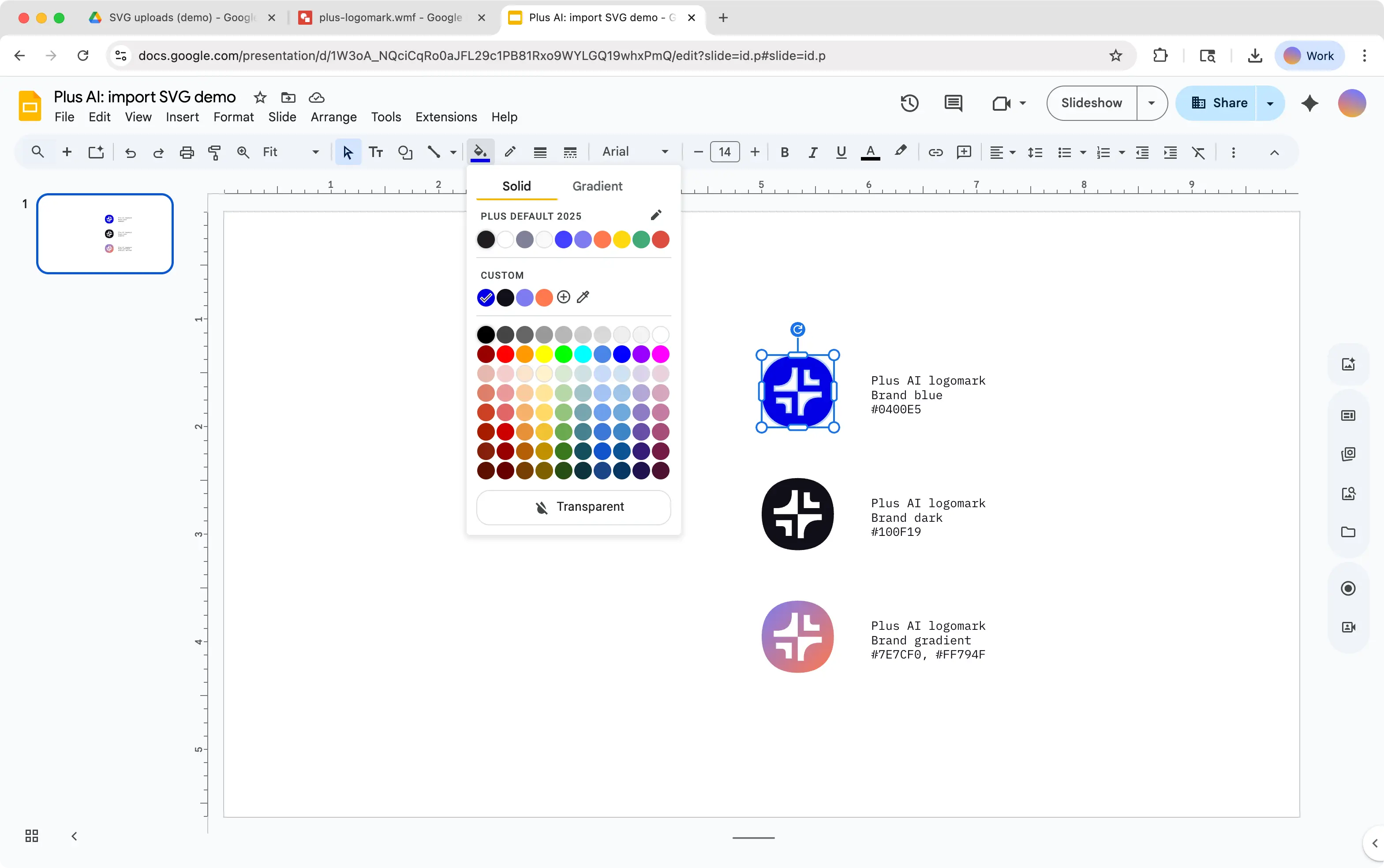
Task: Select the Text box tool
Action: click(x=376, y=152)
